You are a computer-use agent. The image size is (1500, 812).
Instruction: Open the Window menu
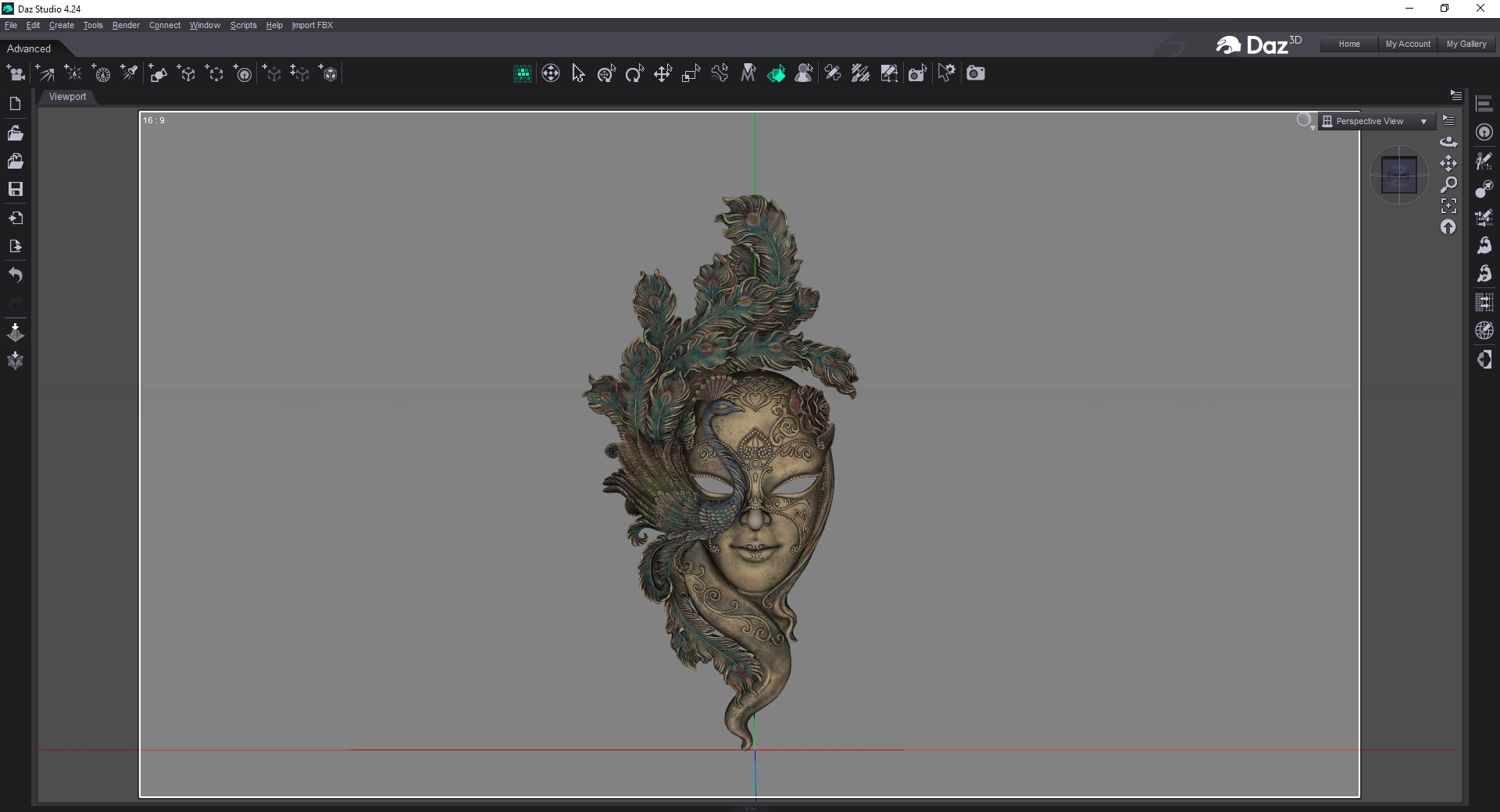tap(205, 25)
